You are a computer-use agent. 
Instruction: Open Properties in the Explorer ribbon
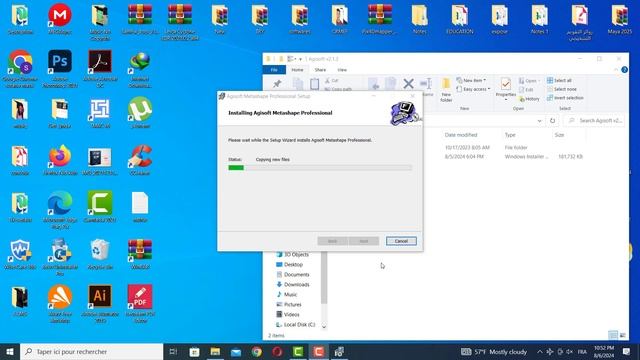[x=506, y=89]
